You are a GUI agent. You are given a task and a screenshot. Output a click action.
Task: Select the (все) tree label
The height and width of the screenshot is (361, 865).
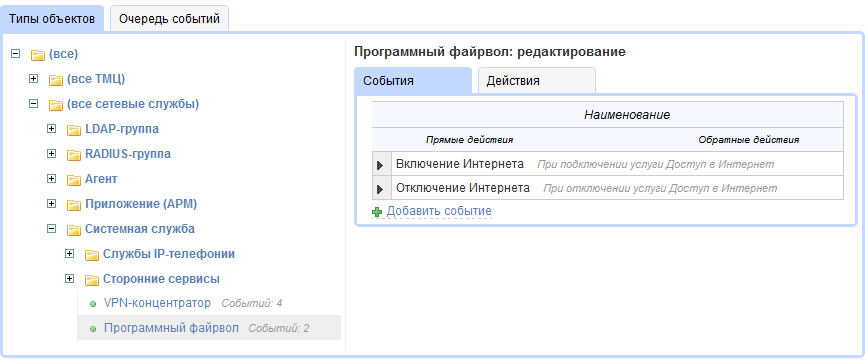[63, 54]
